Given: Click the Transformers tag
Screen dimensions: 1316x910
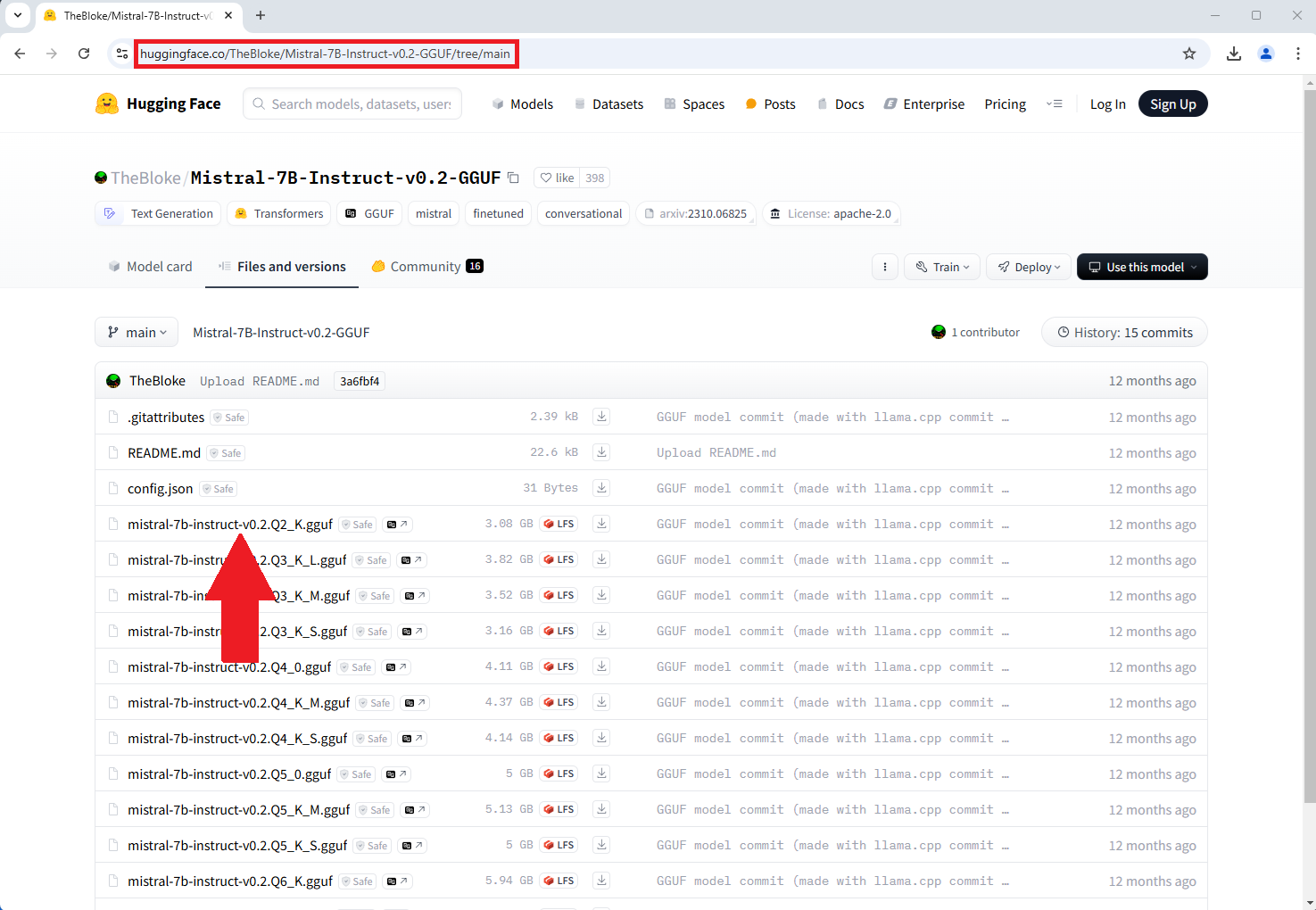Looking at the screenshot, I should pos(278,213).
